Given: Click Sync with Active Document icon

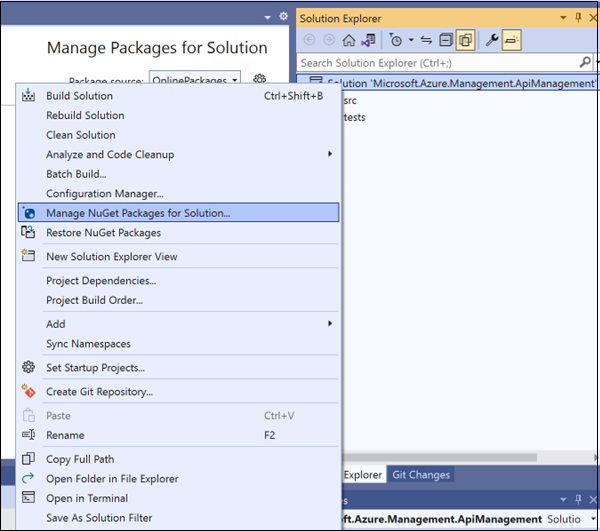Looking at the screenshot, I should click(426, 40).
